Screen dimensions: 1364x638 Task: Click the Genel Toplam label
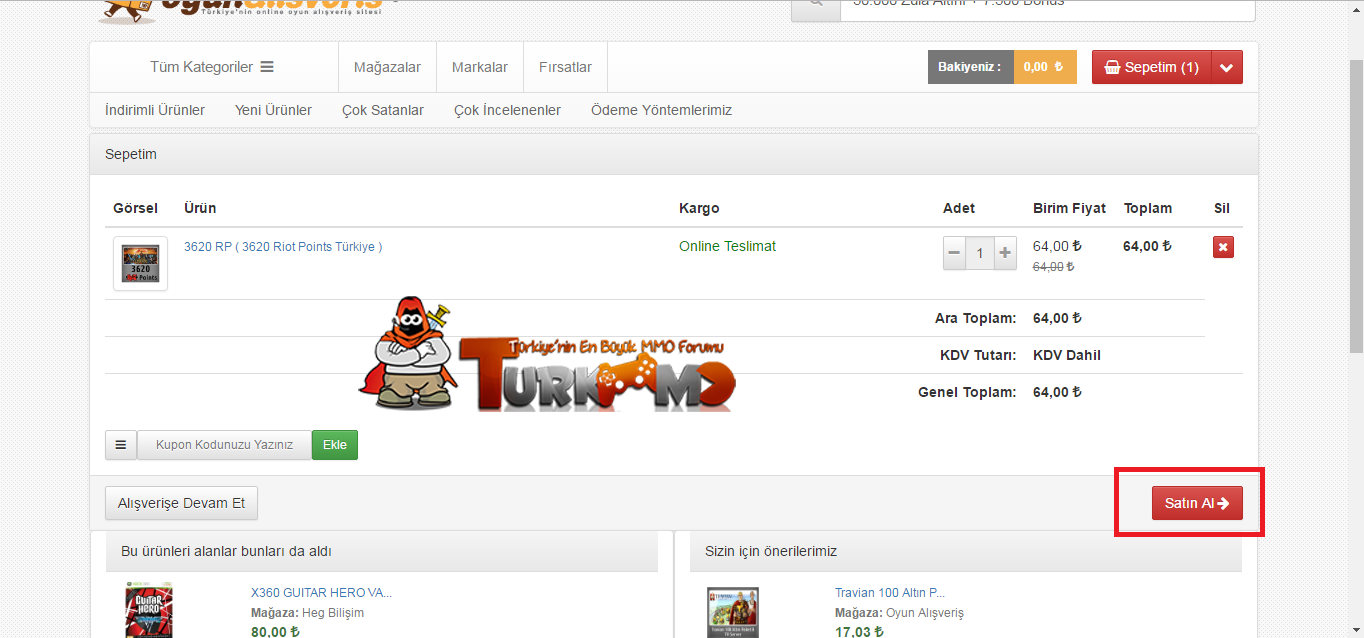967,392
